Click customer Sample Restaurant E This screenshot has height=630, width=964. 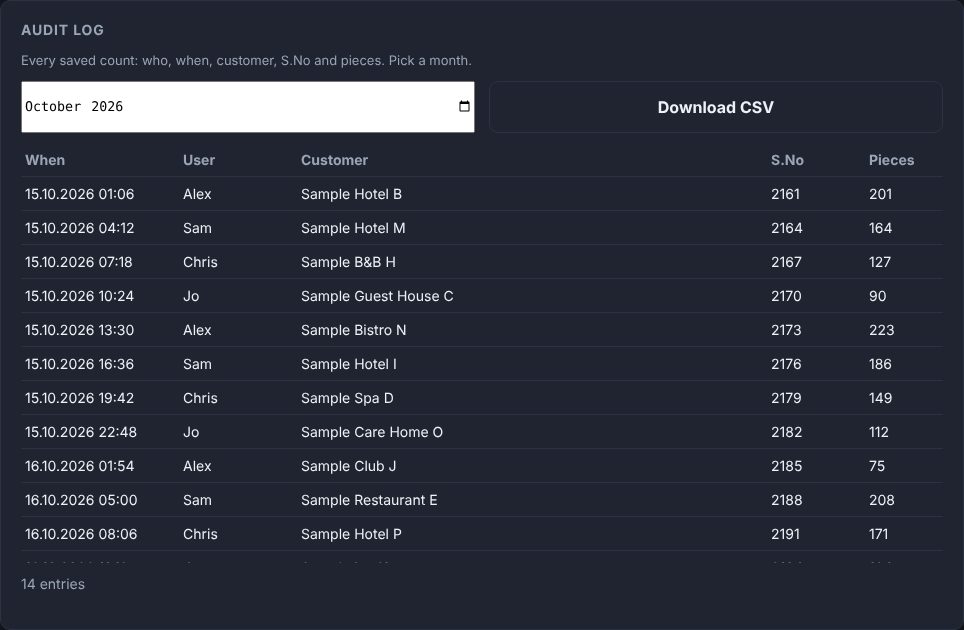pyautogui.click(x=369, y=500)
